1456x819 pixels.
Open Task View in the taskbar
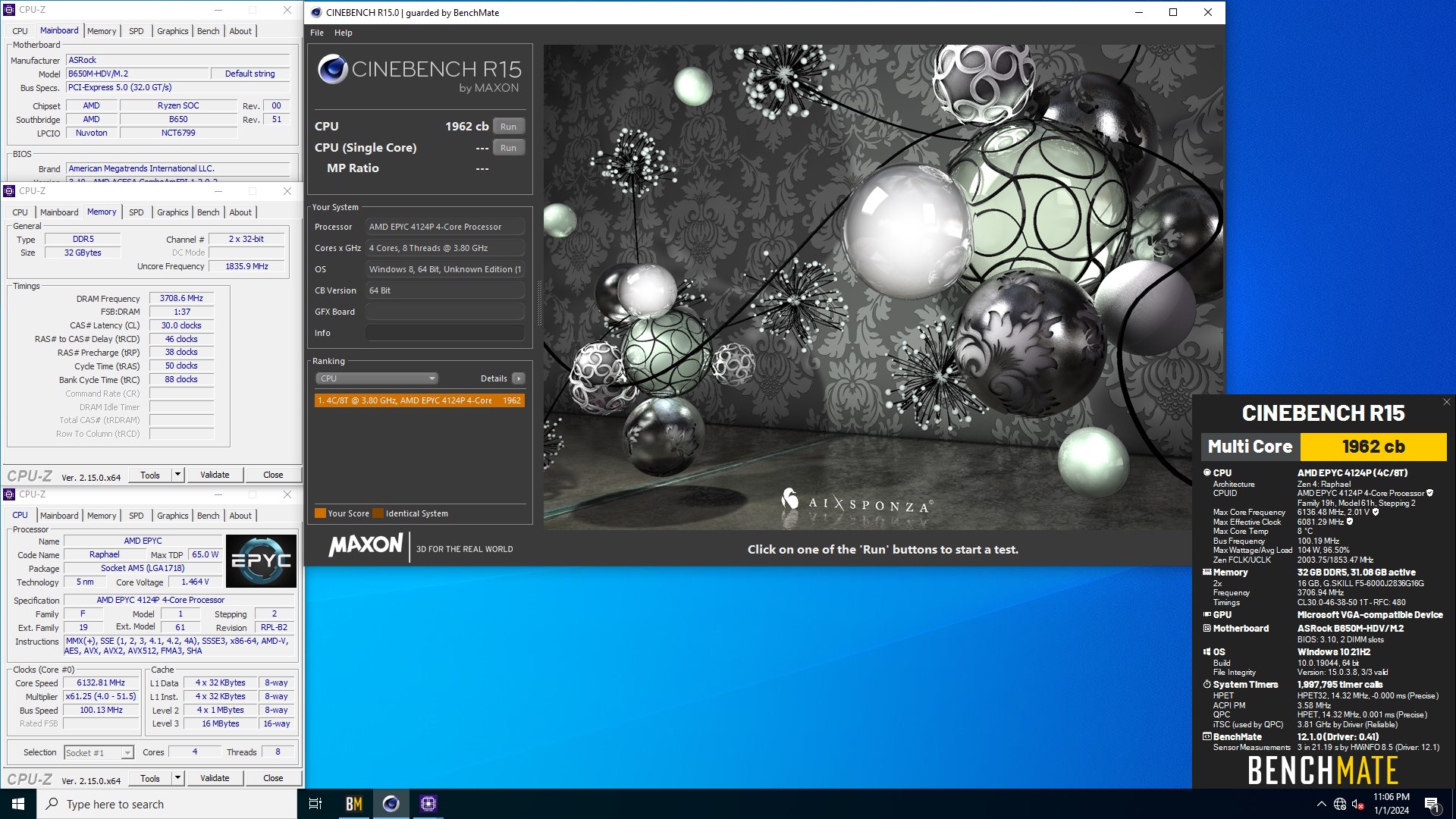[315, 804]
